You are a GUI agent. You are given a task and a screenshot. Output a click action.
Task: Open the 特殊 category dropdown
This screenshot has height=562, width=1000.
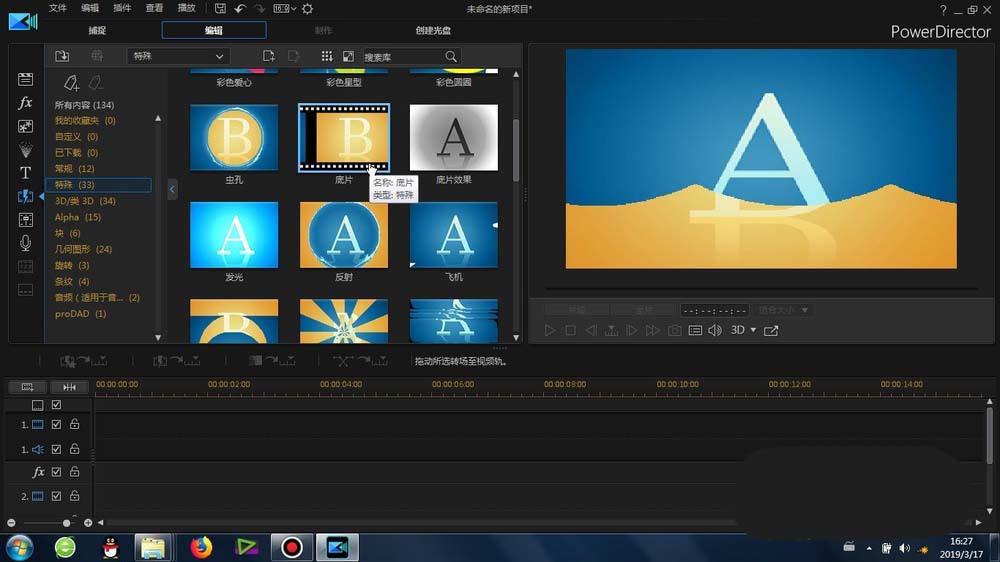178,57
